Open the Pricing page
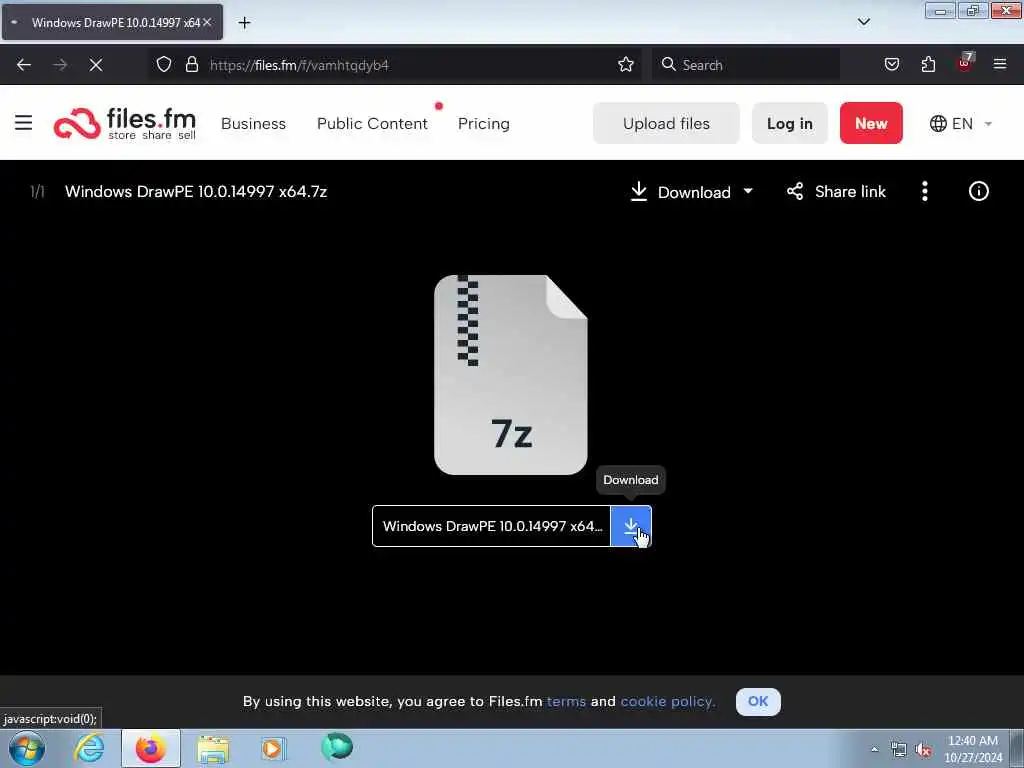The height and width of the screenshot is (768, 1024). pos(483,123)
